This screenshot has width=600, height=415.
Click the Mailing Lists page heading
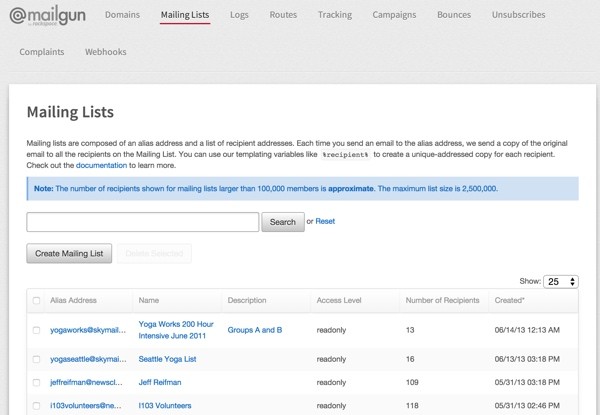[70, 112]
